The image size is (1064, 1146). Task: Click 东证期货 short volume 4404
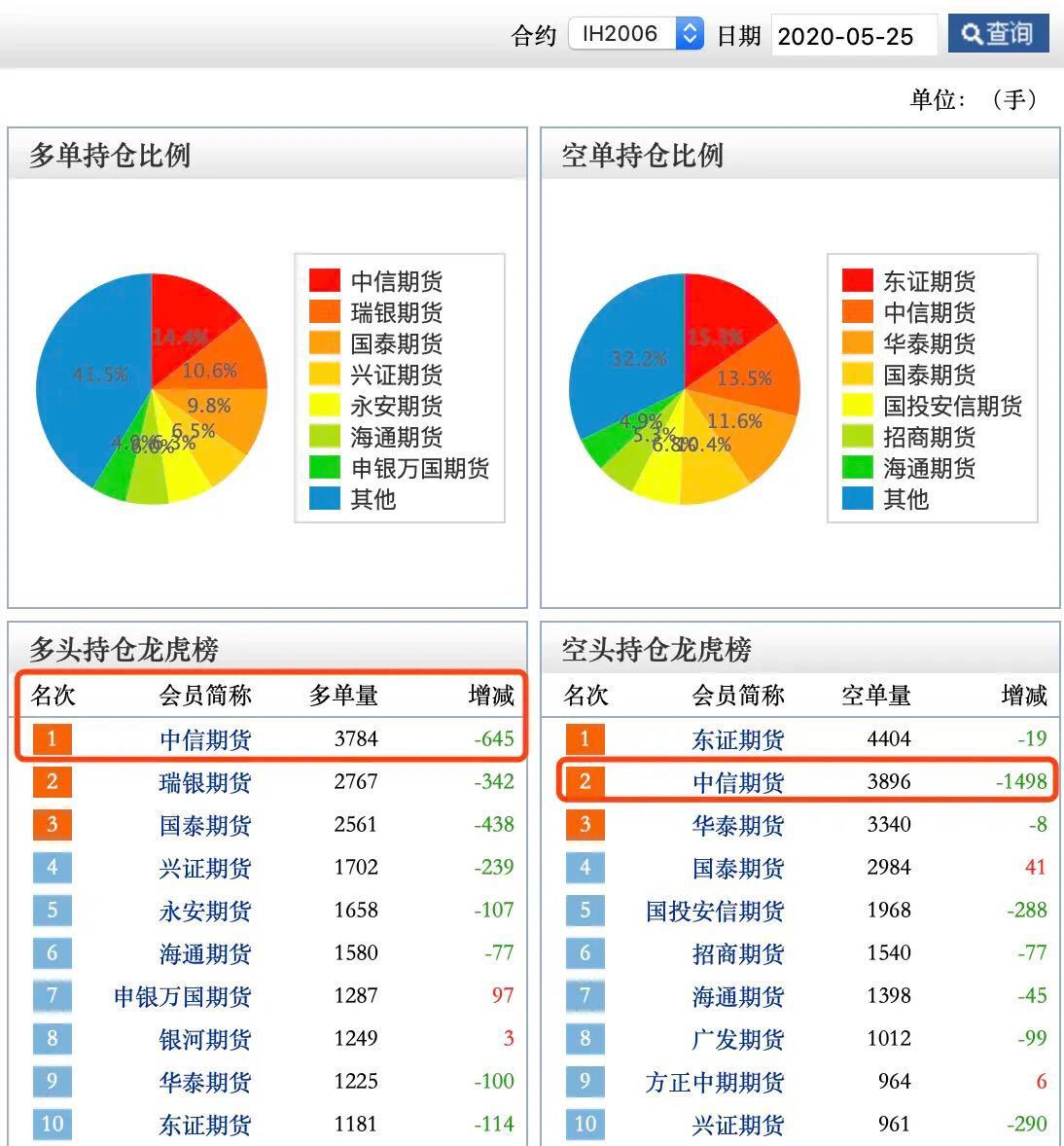889,739
